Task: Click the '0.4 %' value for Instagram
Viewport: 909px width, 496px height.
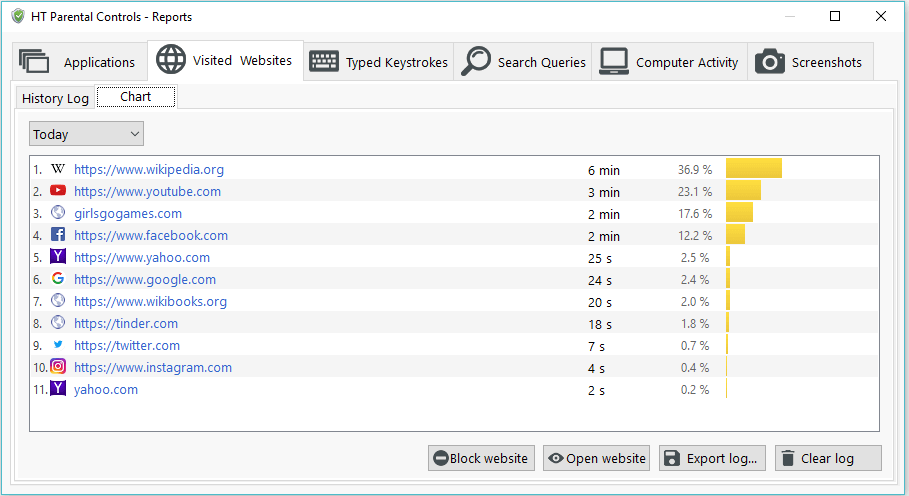Action: (695, 368)
